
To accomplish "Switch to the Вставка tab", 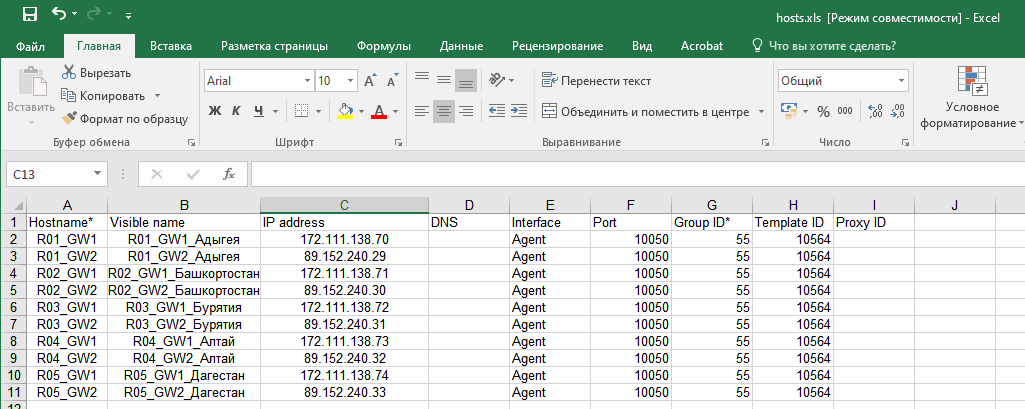I will pos(171,46).
